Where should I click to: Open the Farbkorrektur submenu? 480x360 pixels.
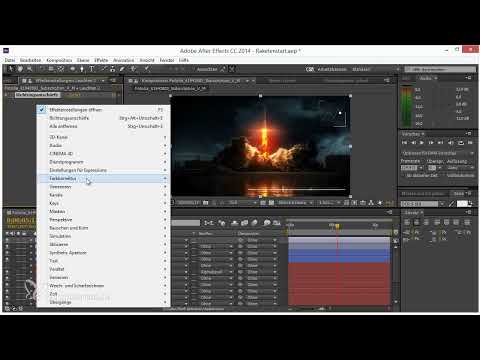click(103, 178)
